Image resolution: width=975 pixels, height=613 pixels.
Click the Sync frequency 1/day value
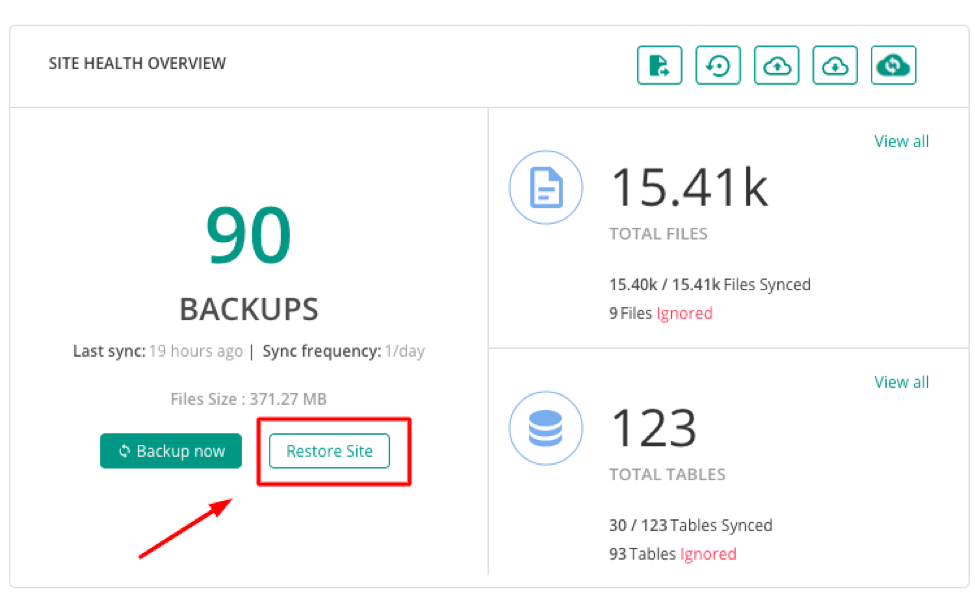[405, 351]
